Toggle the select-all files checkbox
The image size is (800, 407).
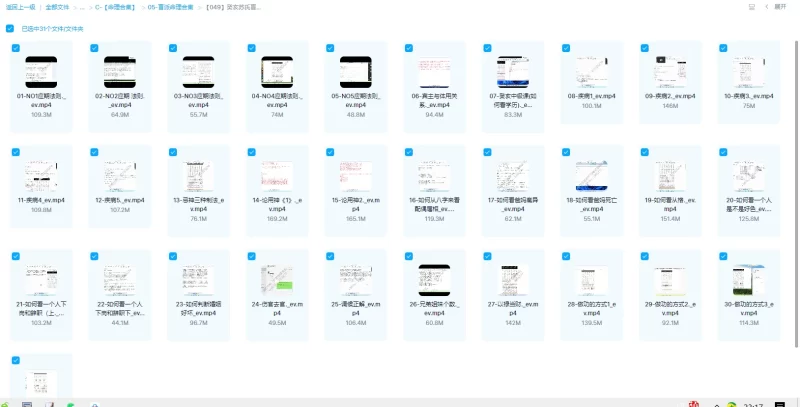[10, 28]
